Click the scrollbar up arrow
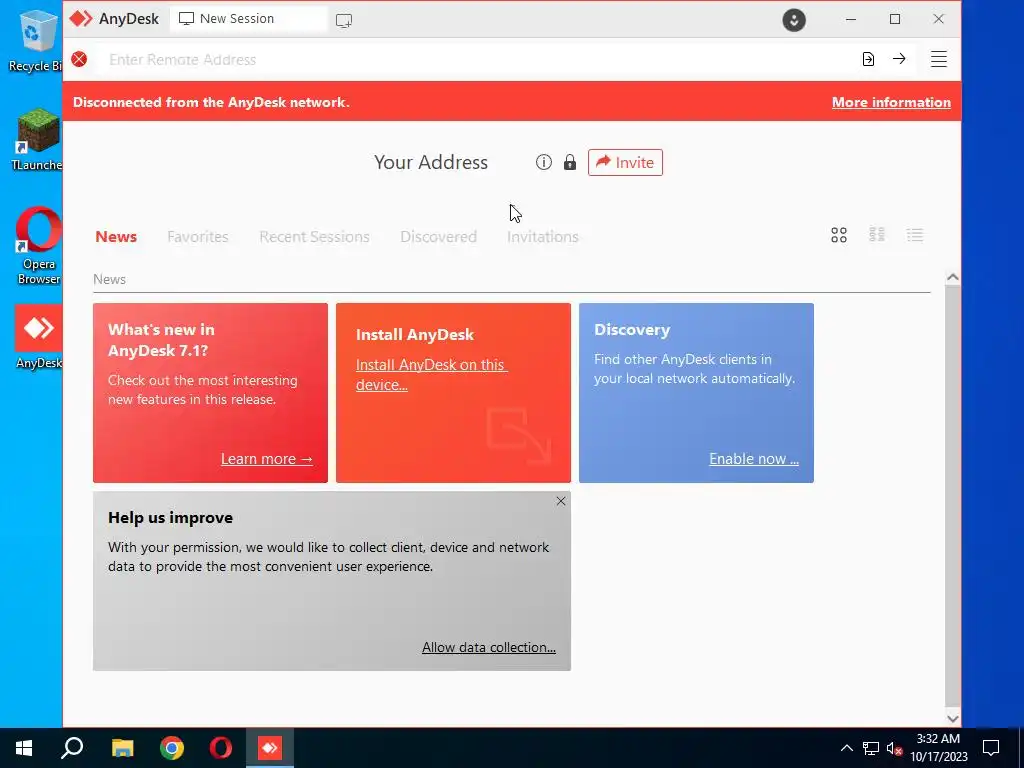1024x768 pixels. point(952,278)
